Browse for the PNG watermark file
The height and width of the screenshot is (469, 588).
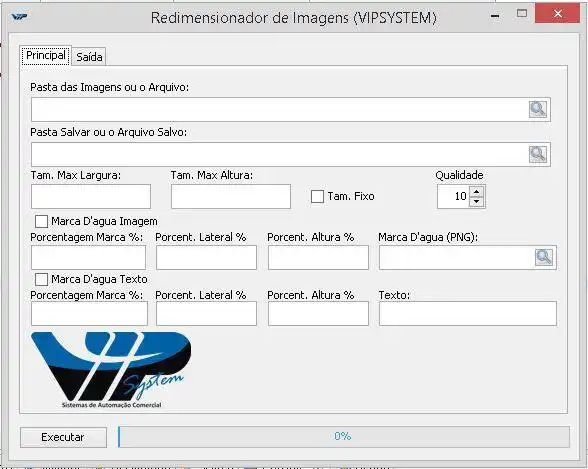544,257
